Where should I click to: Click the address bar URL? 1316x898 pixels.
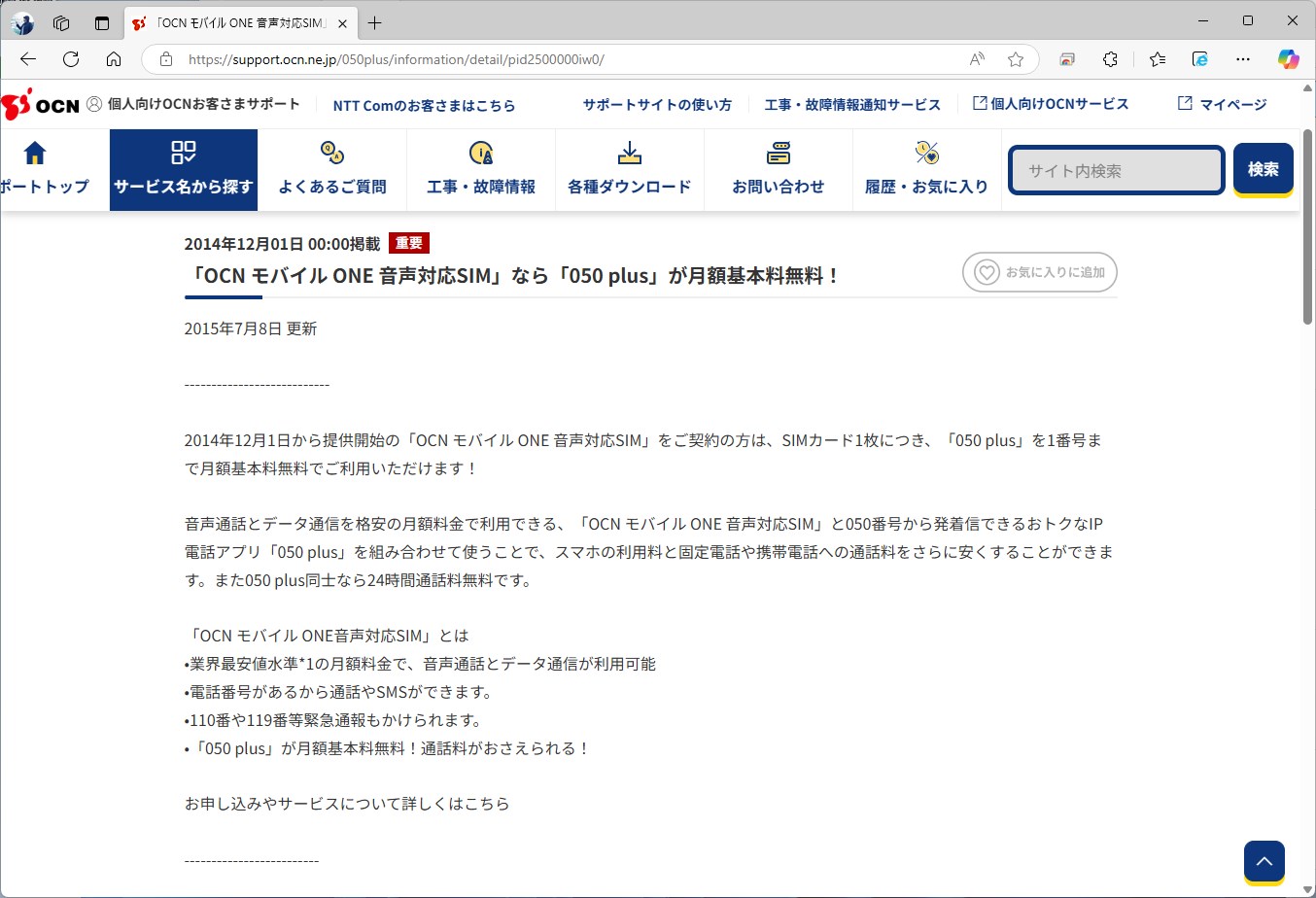(x=397, y=59)
